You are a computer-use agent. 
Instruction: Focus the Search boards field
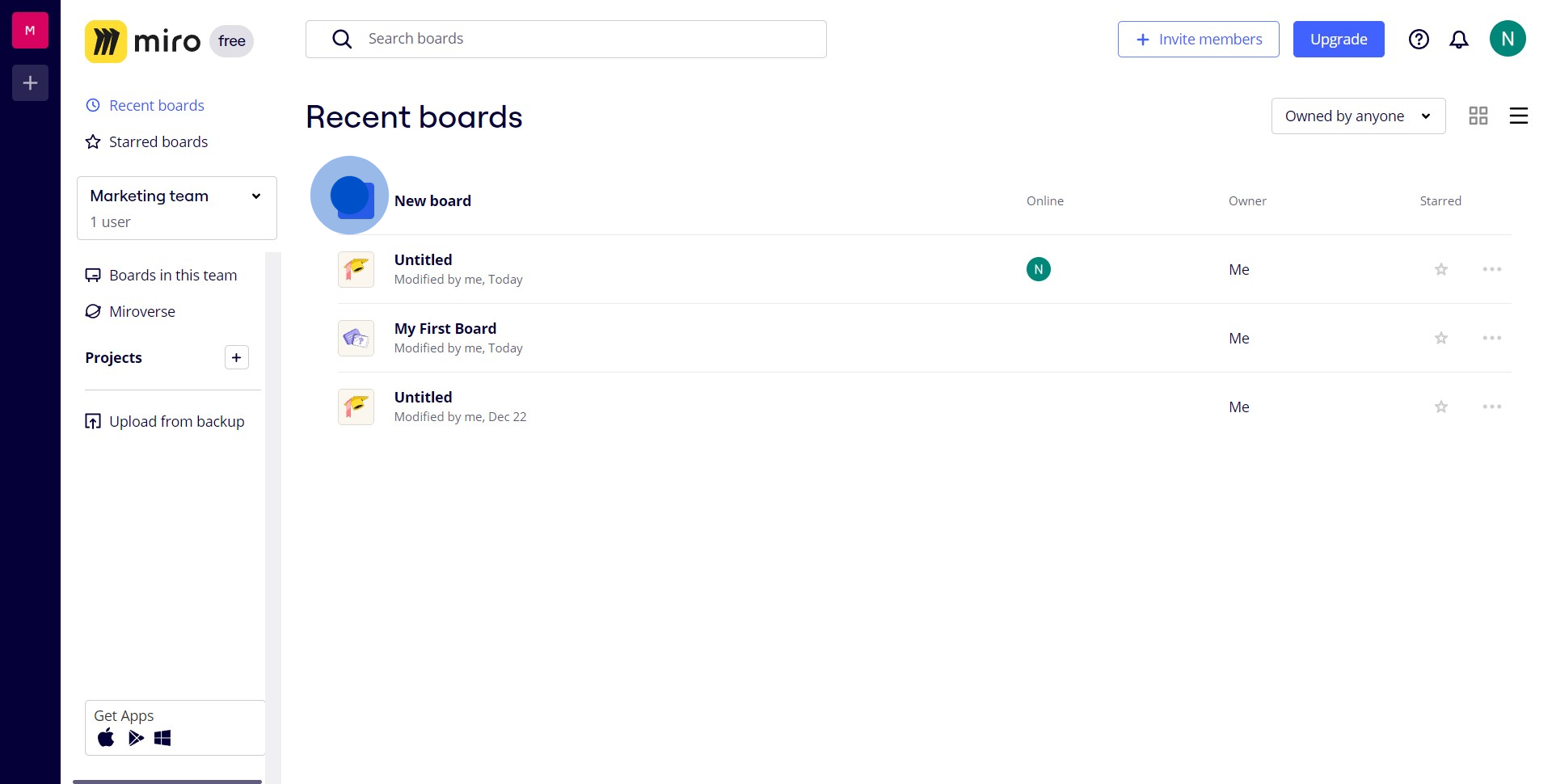[566, 39]
